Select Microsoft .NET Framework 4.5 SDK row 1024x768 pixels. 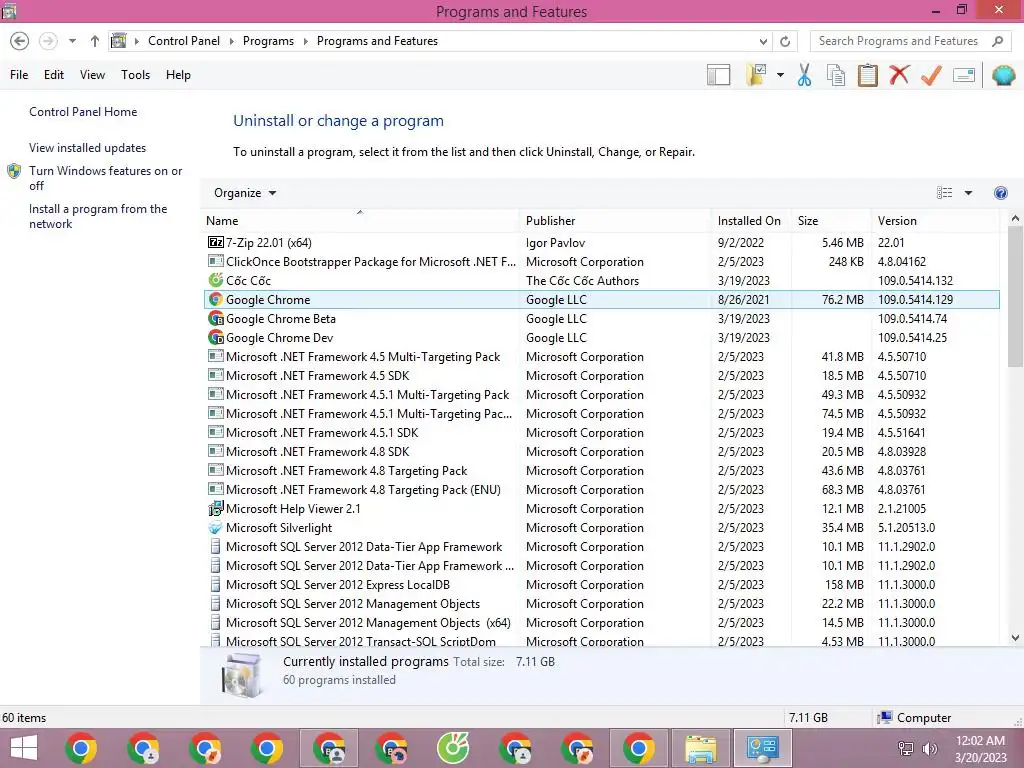[x=601, y=376]
